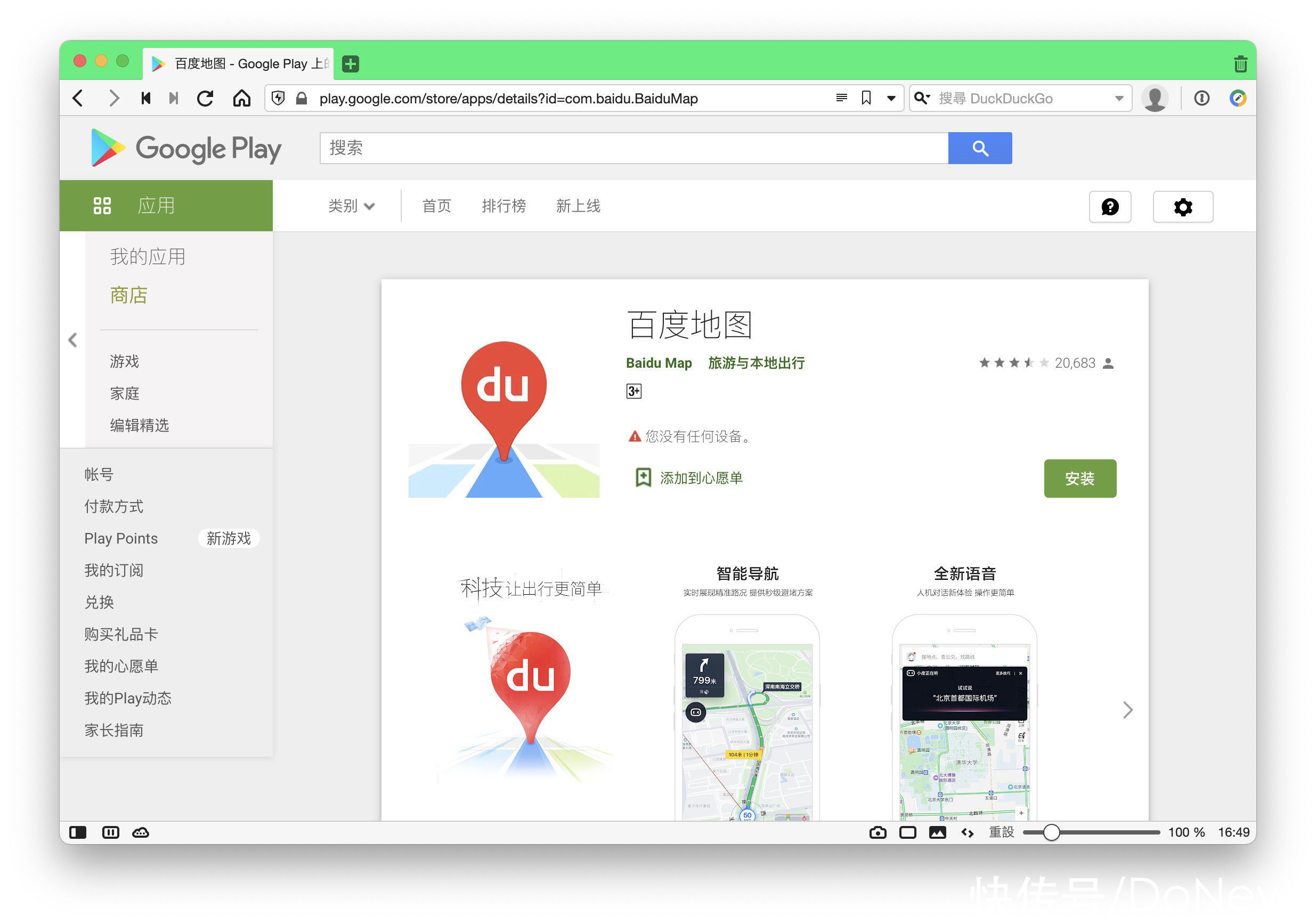The image size is (1316, 923).
Task: Collapse the sidebar with the left chevron
Action: tap(73, 340)
